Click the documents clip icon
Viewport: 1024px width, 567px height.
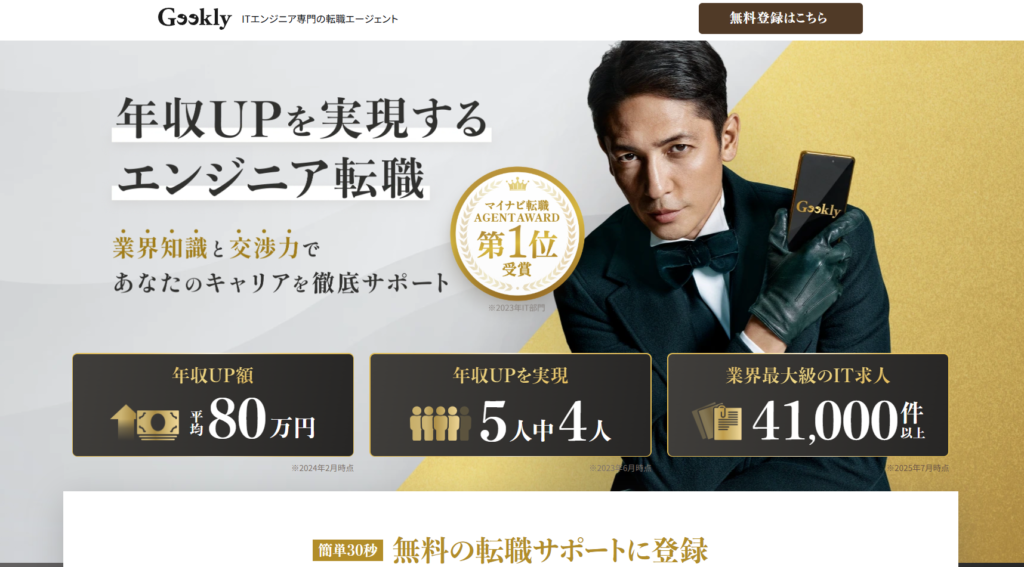(x=716, y=421)
